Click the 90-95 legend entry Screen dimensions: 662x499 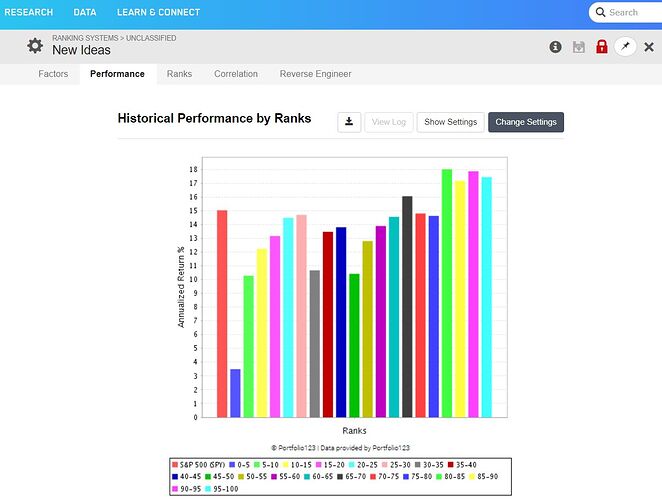pos(187,489)
